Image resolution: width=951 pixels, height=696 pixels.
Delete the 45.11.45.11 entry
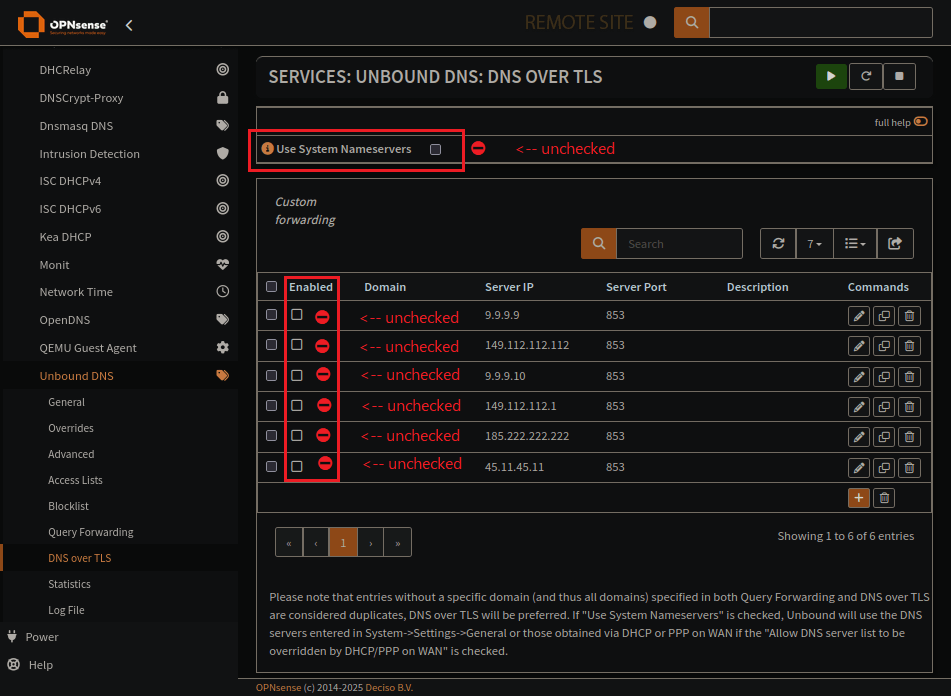pos(909,467)
